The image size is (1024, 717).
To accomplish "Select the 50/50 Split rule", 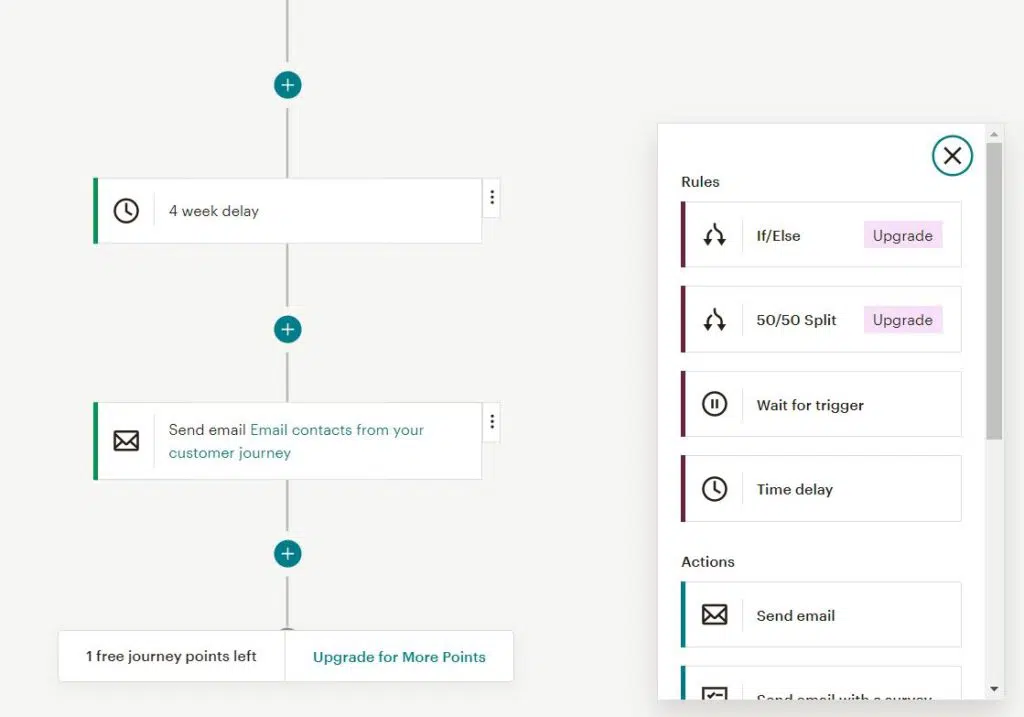I will tap(821, 319).
